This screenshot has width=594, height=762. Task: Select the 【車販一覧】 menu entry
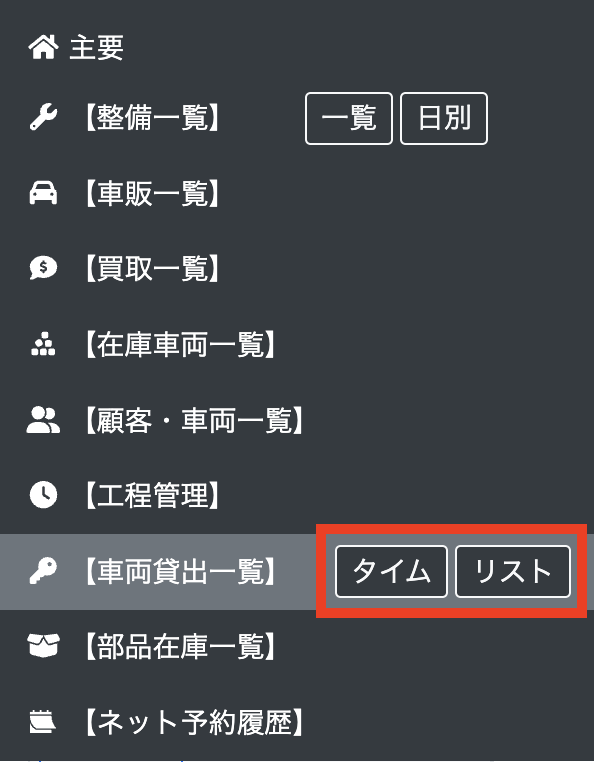(x=152, y=193)
